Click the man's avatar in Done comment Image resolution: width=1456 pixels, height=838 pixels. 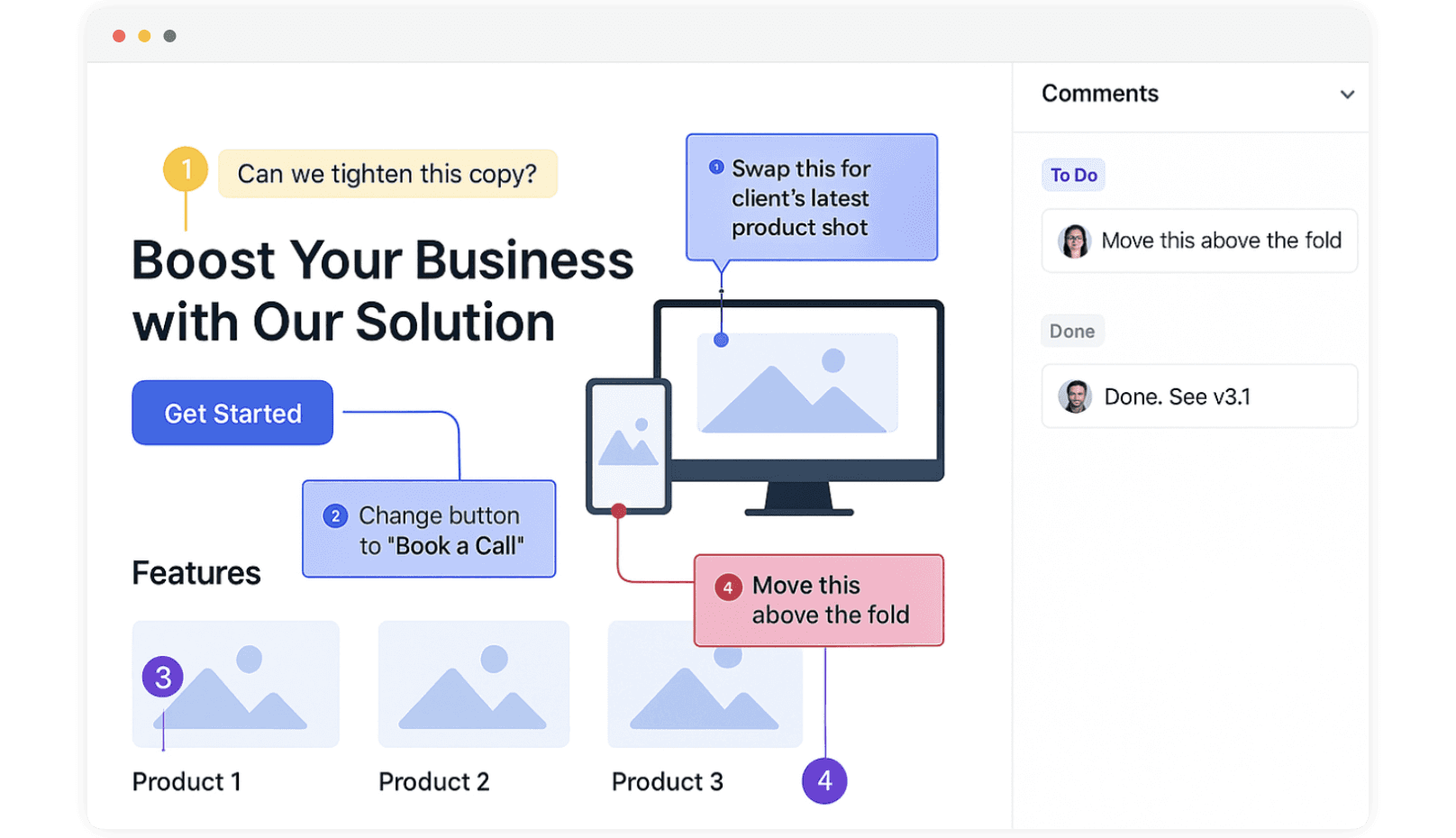coord(1074,396)
